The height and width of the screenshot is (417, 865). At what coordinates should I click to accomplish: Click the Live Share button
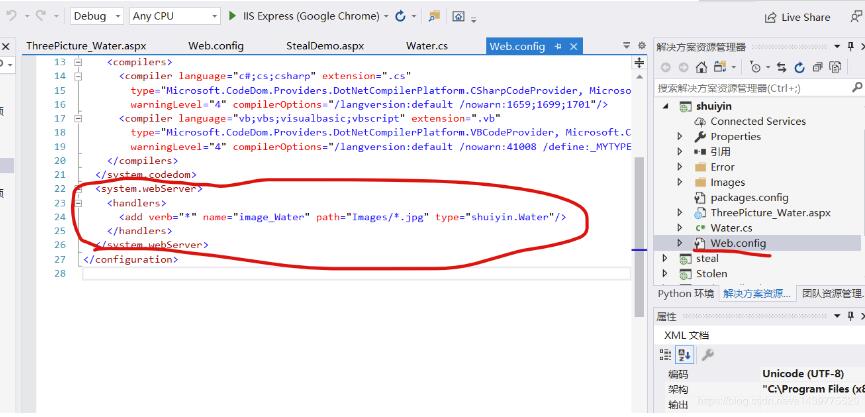point(797,18)
